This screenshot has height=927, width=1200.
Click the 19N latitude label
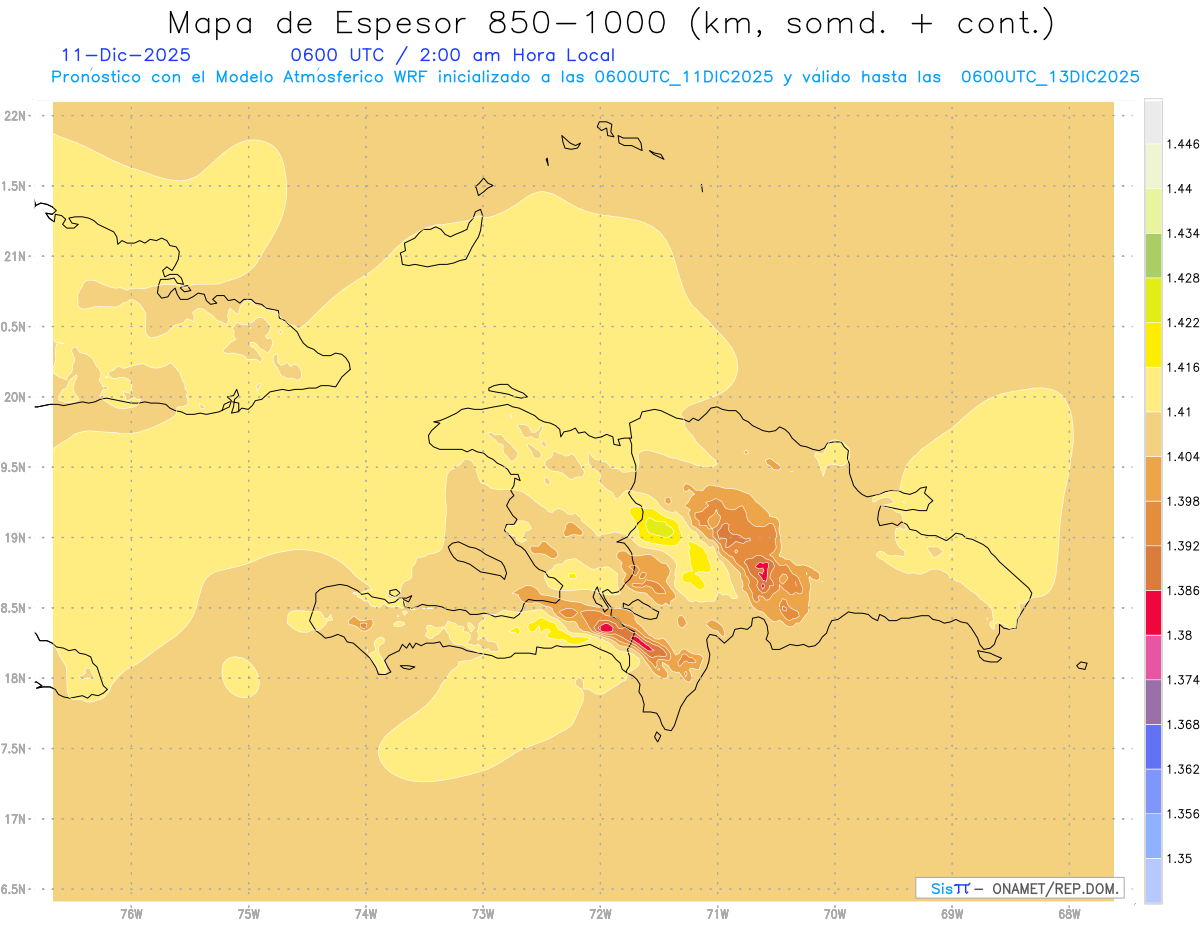point(17,538)
